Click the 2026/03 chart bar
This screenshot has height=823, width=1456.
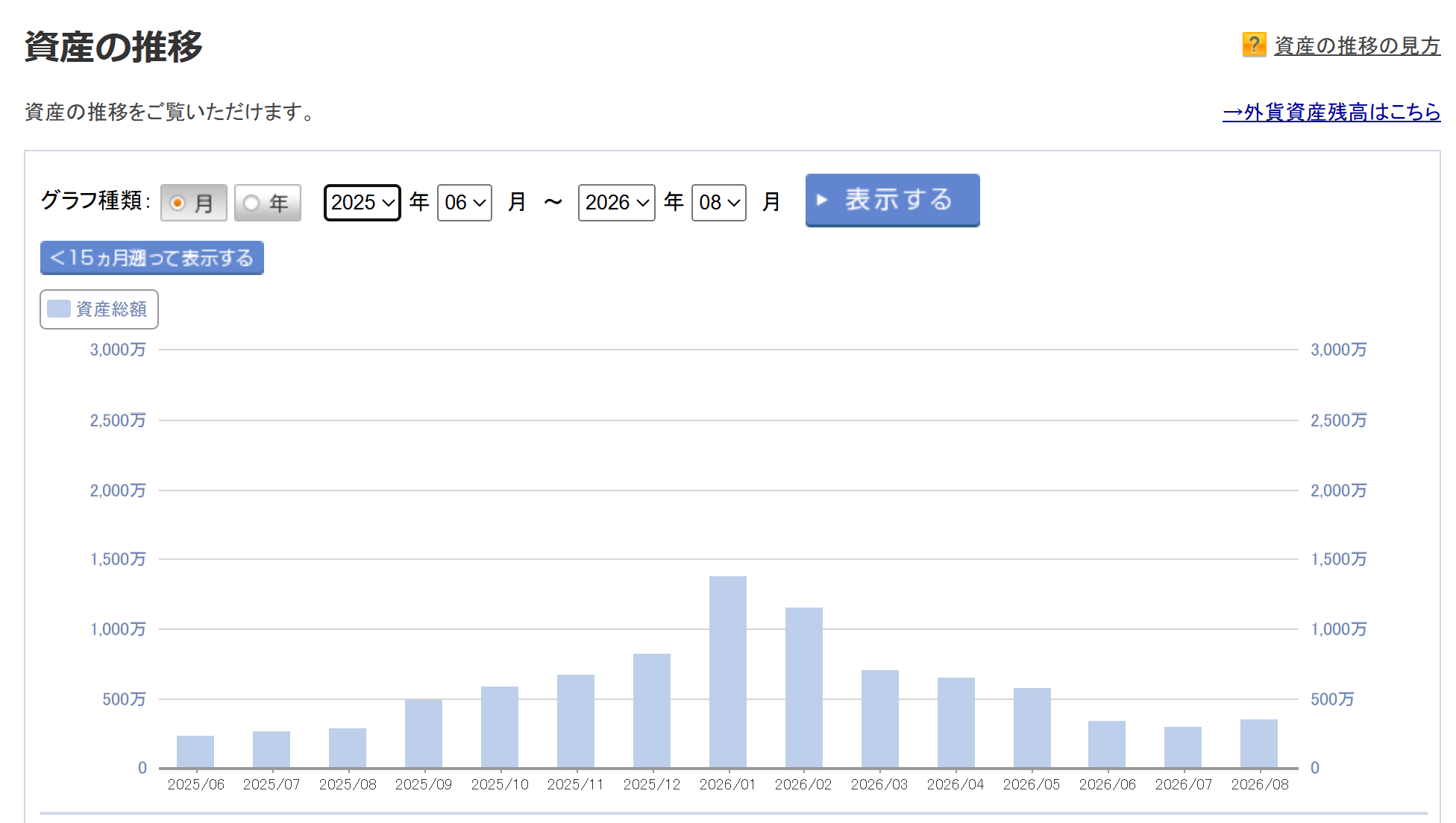pyautogui.click(x=880, y=719)
